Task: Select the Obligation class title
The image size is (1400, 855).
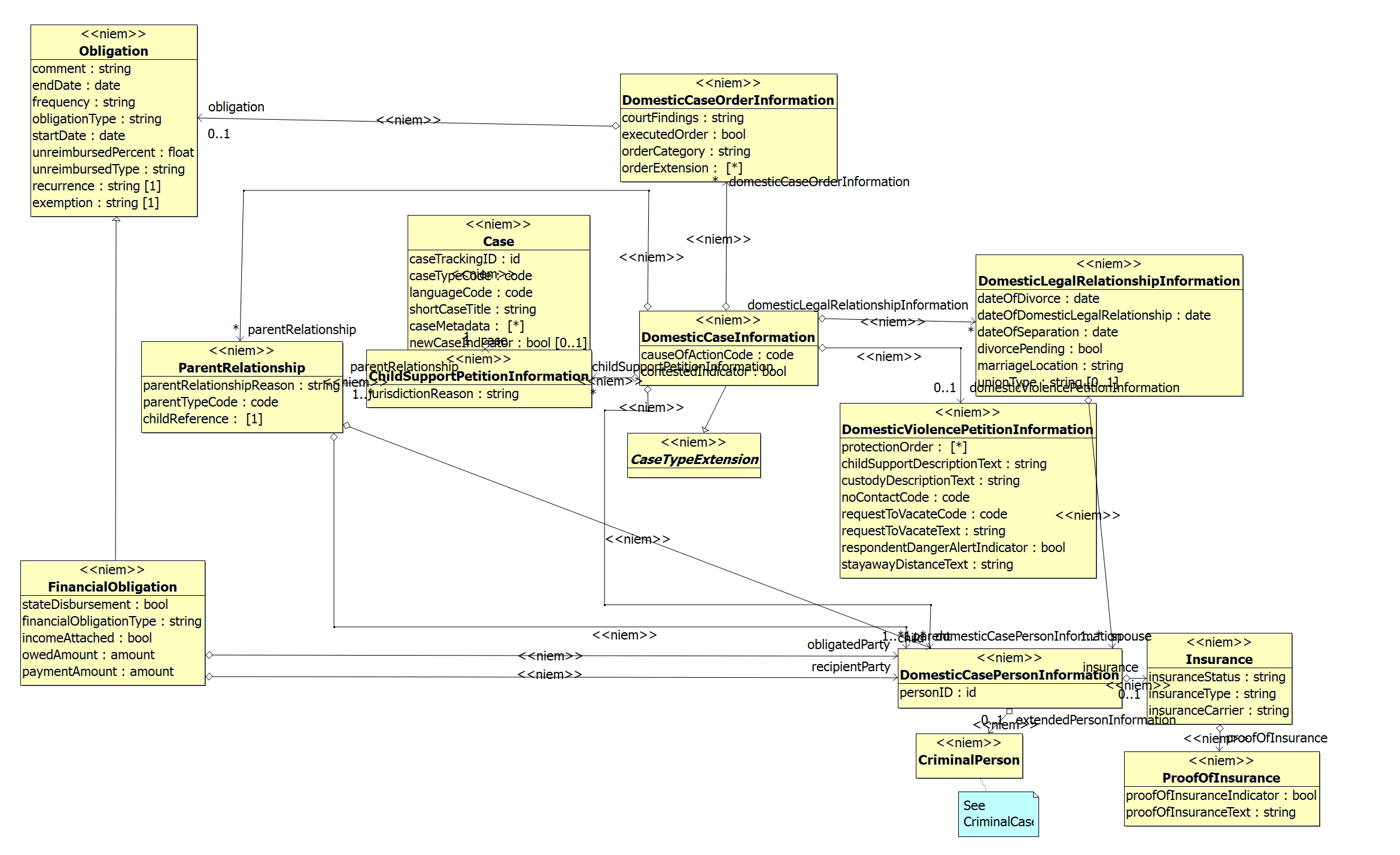Action: click(x=113, y=51)
